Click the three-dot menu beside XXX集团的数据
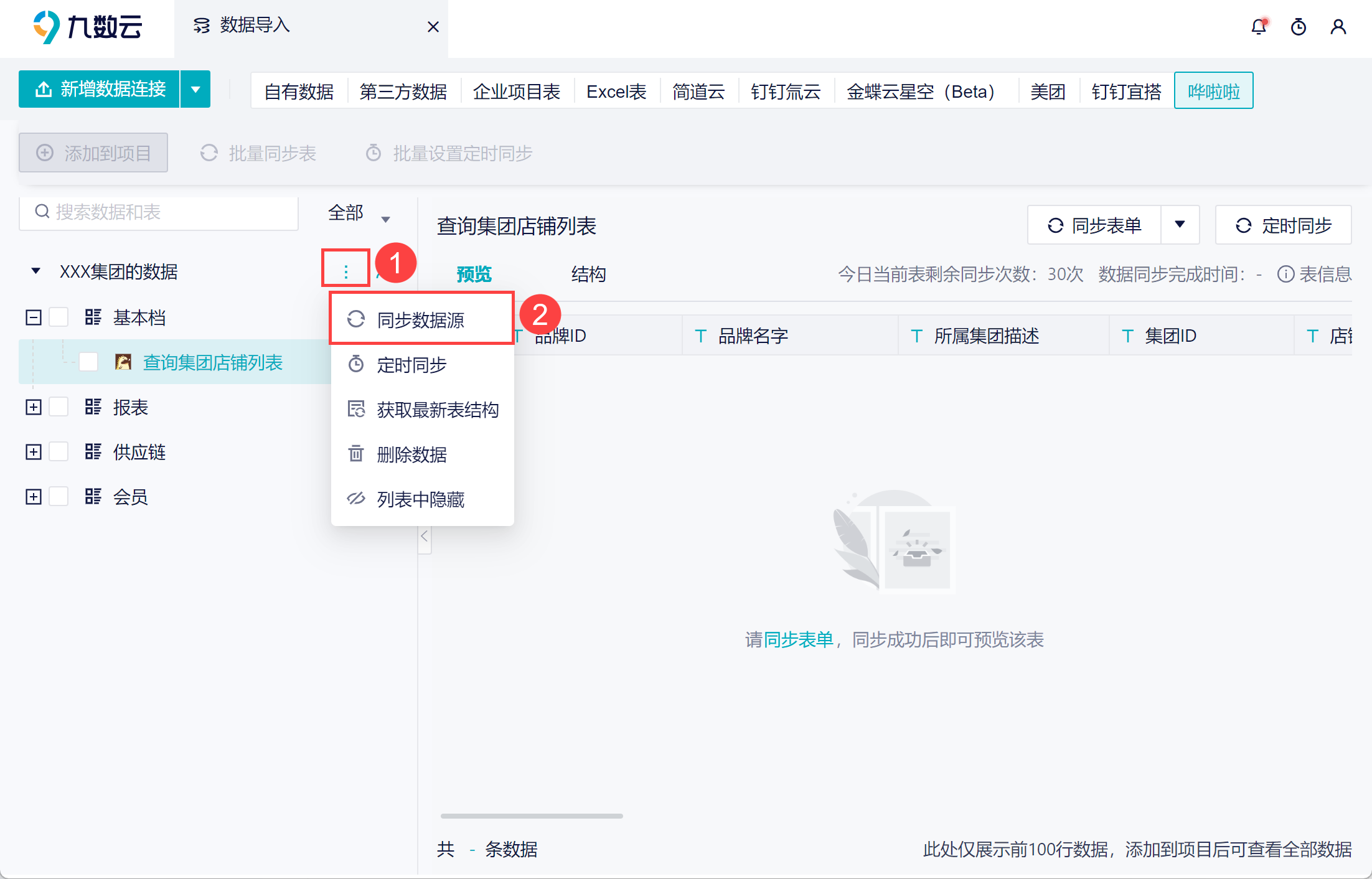The image size is (1372, 879). point(346,271)
